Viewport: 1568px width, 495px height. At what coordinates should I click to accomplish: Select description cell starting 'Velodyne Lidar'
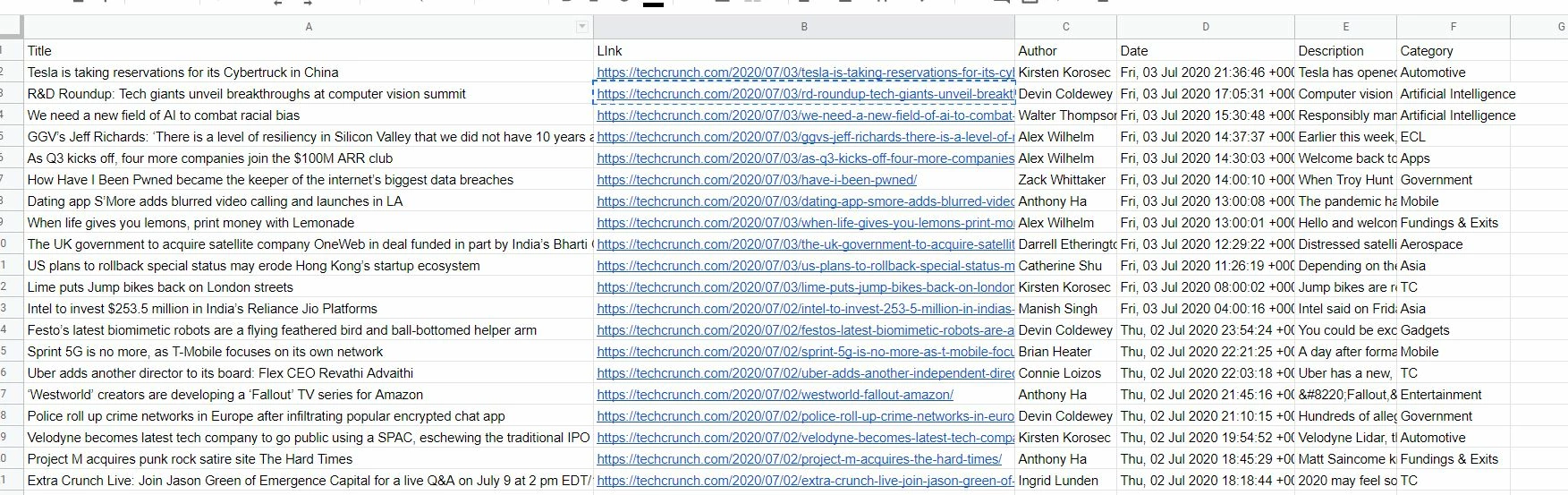pyautogui.click(x=1345, y=438)
